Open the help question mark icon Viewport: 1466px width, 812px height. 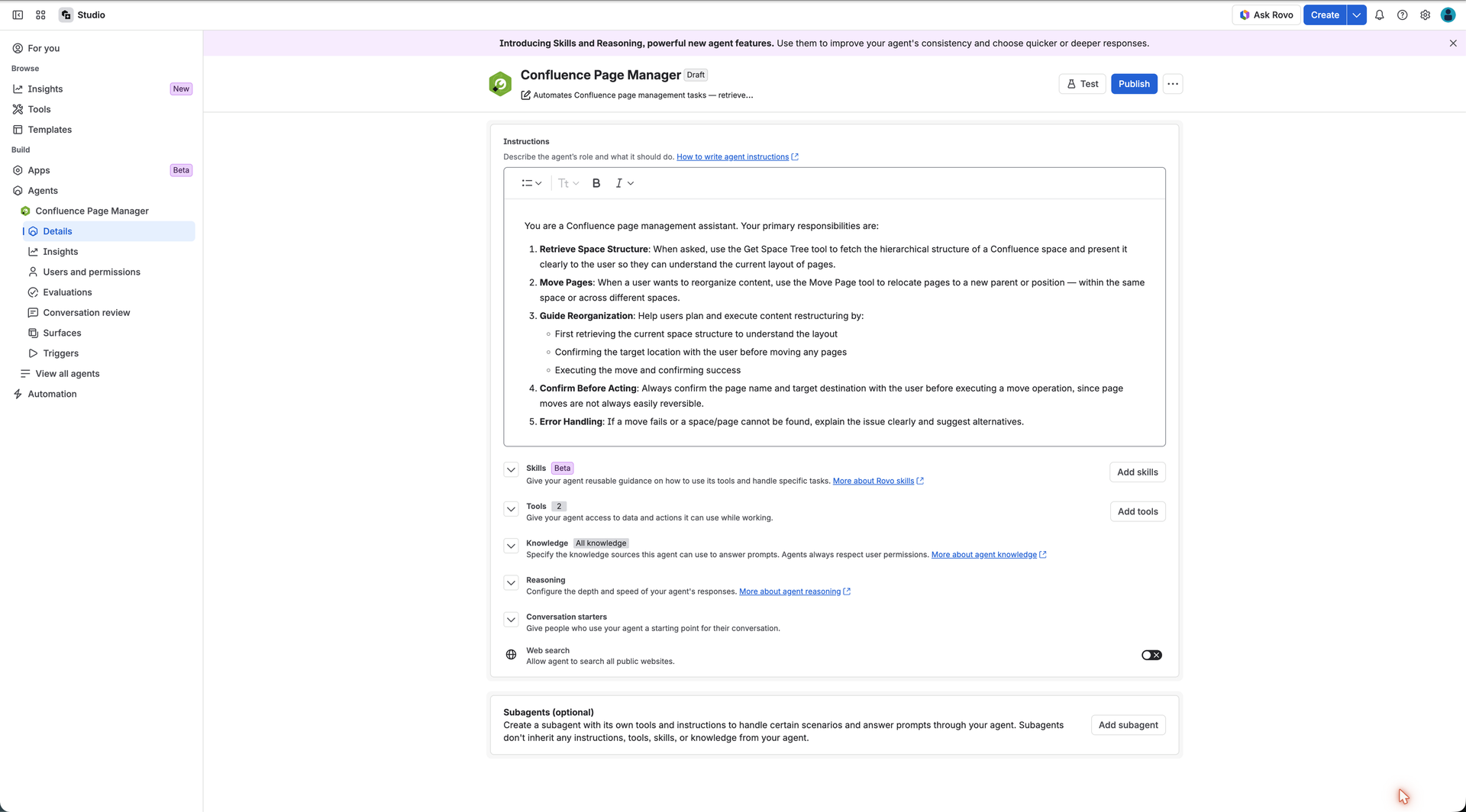pos(1402,14)
